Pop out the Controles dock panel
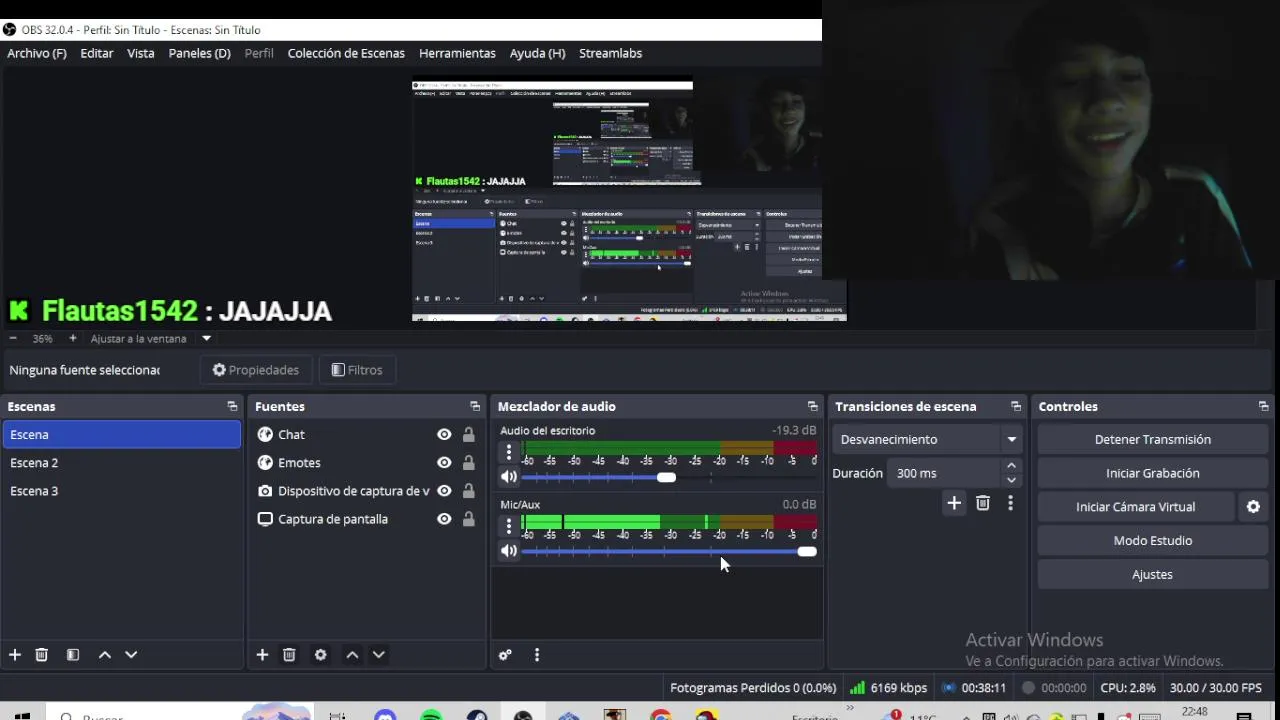The image size is (1280, 720). 1263,406
